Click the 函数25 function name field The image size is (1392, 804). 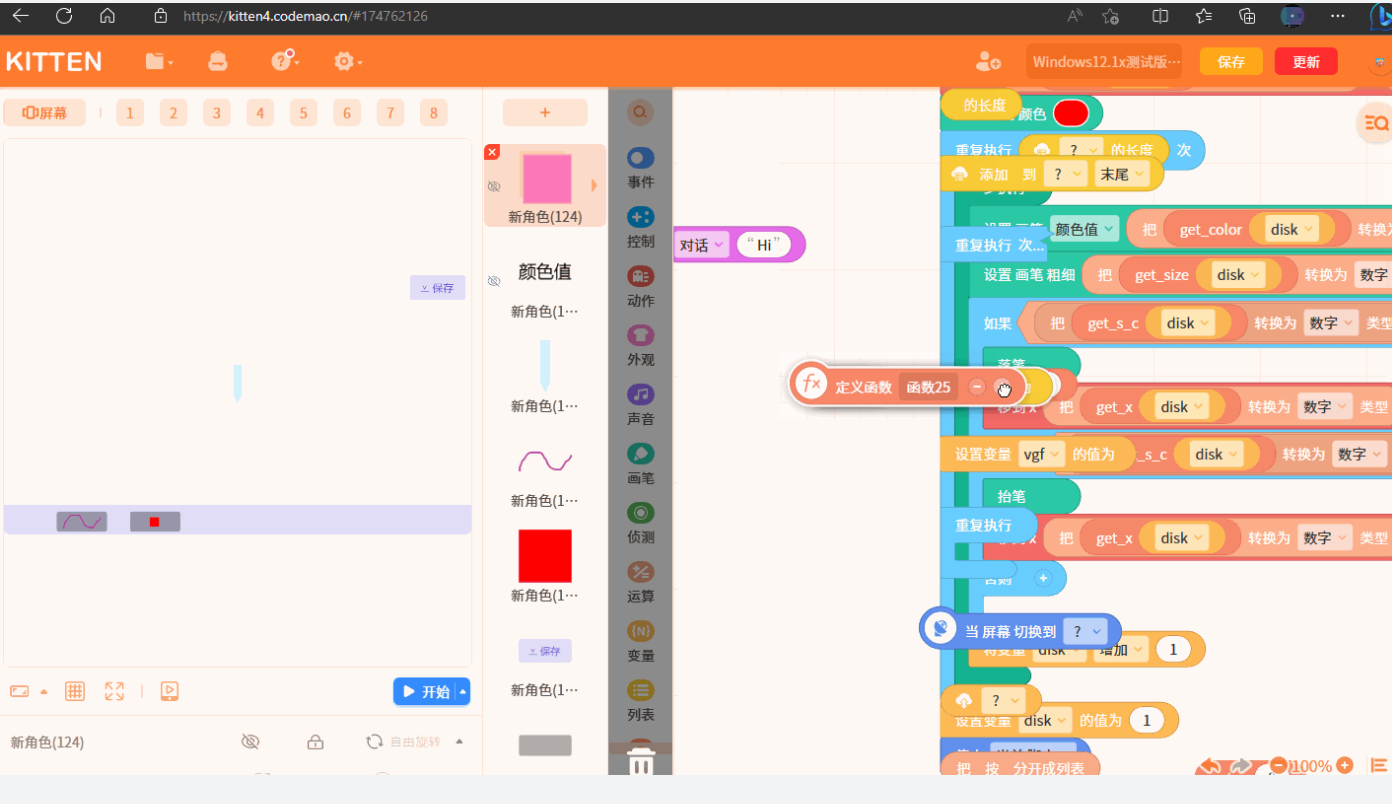click(x=929, y=387)
